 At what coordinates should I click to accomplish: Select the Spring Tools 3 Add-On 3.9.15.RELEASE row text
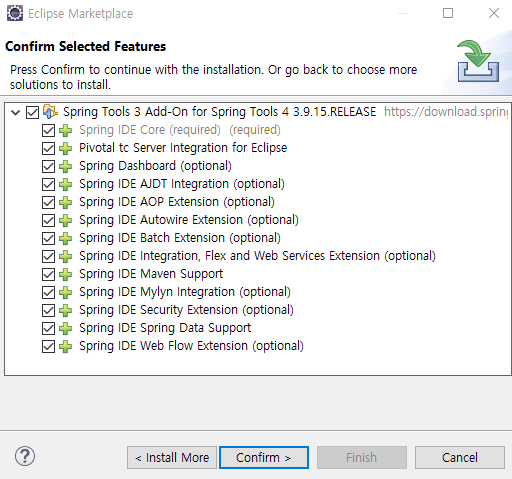220,112
